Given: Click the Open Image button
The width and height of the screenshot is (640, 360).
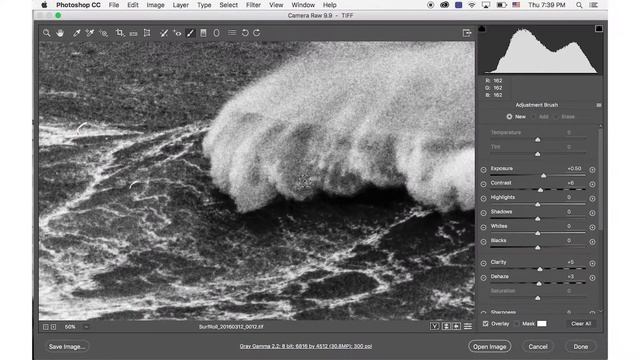Looking at the screenshot, I should [x=489, y=347].
